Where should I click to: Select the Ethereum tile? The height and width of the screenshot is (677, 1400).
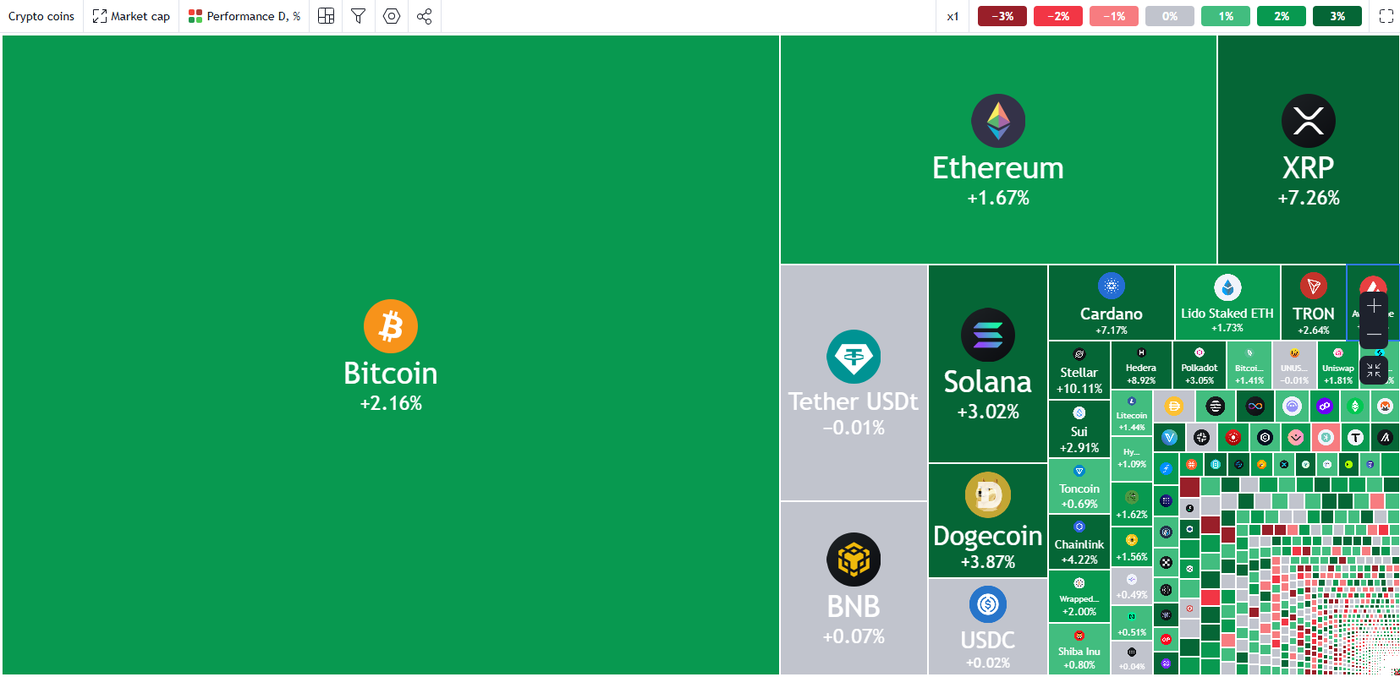(x=997, y=150)
